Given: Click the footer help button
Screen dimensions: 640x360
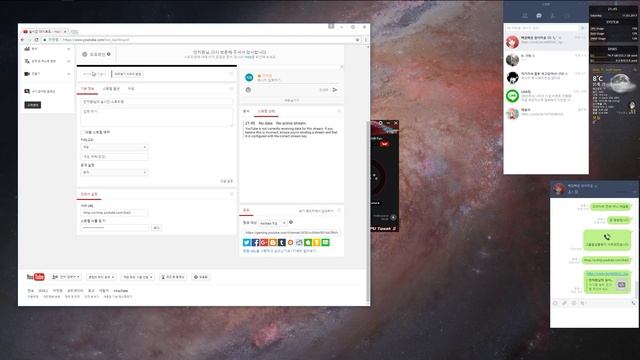Looking at the screenshot, I should 200,277.
